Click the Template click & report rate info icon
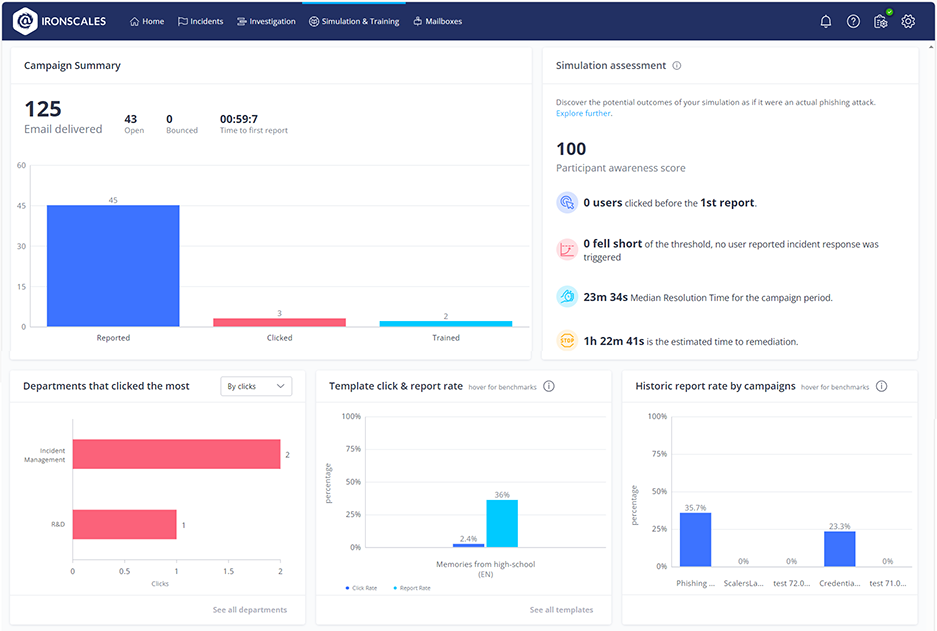 tap(548, 386)
